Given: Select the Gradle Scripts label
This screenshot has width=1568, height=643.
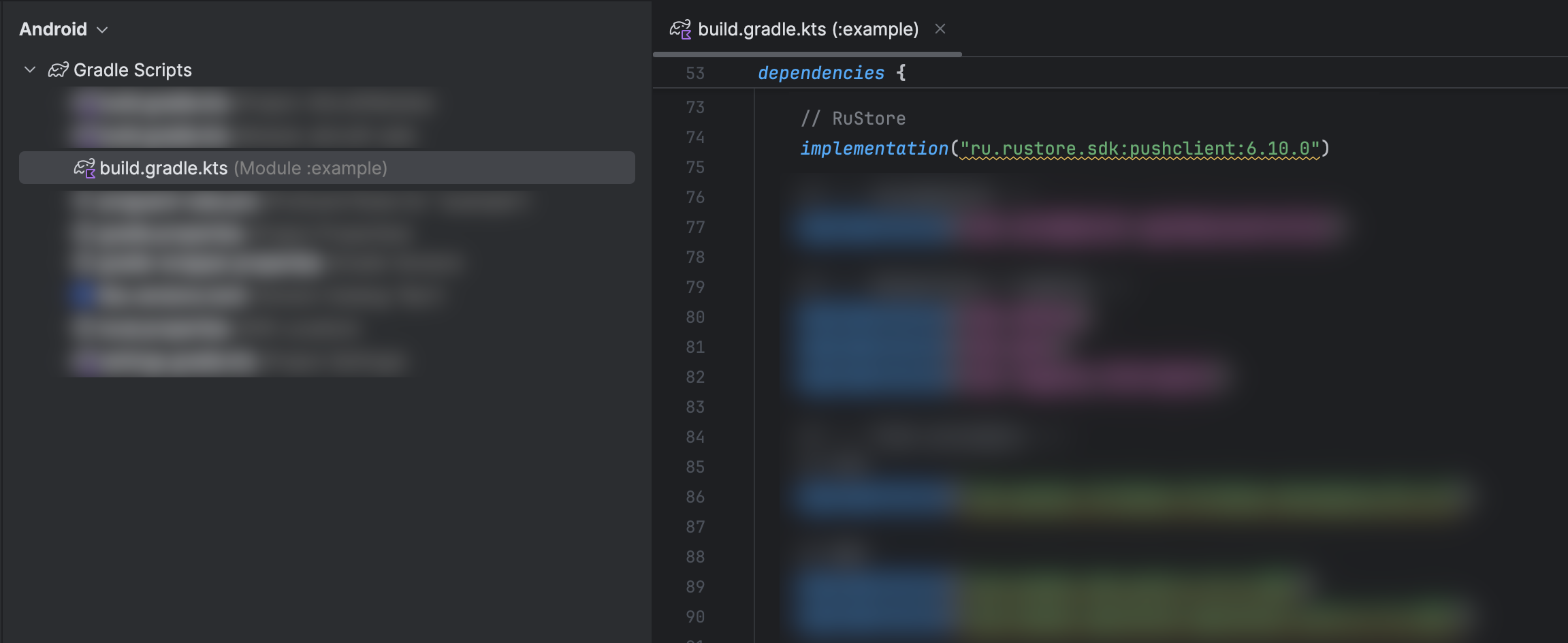Looking at the screenshot, I should pos(132,70).
